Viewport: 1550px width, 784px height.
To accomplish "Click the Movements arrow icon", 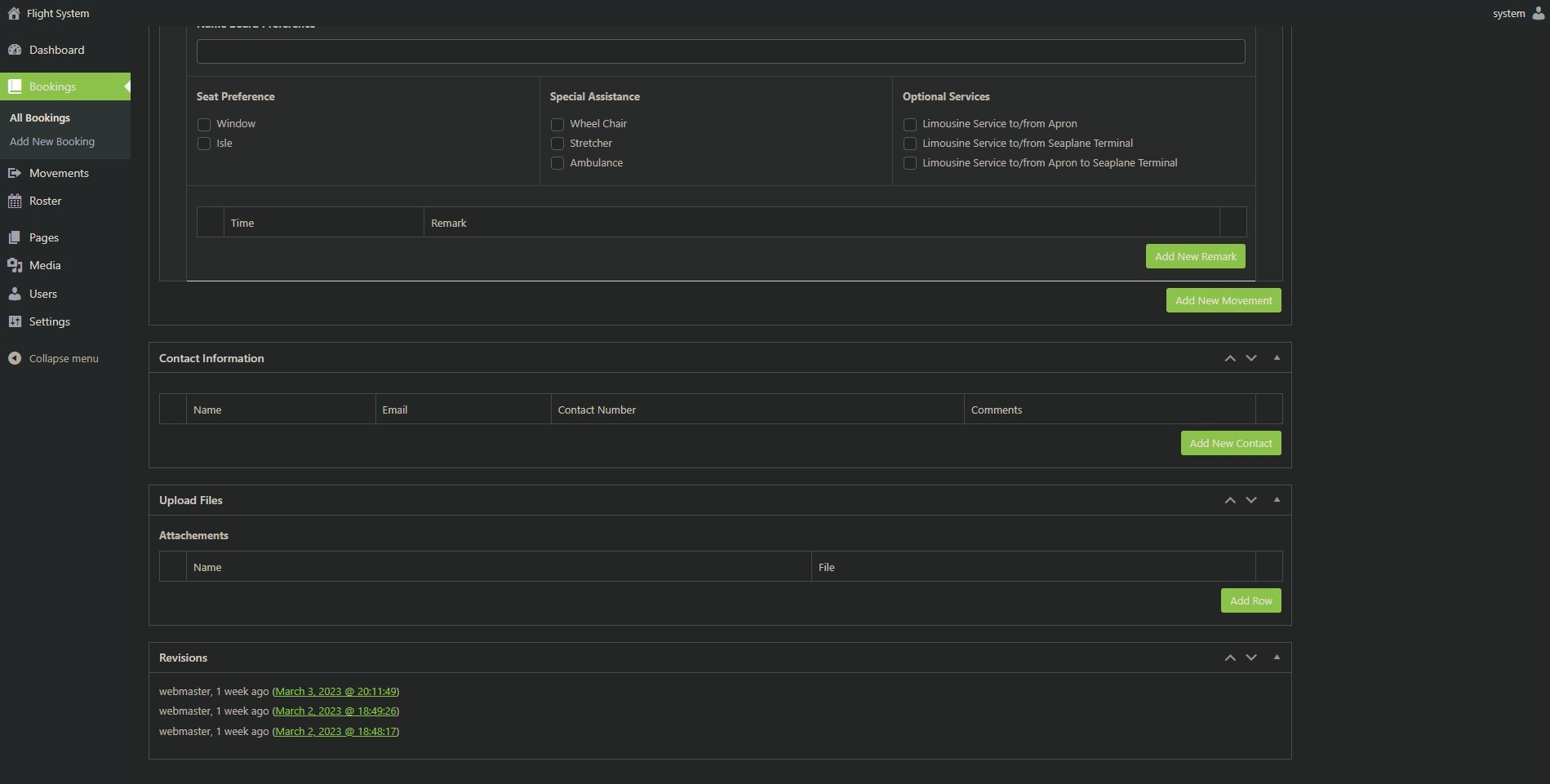I will coord(15,173).
